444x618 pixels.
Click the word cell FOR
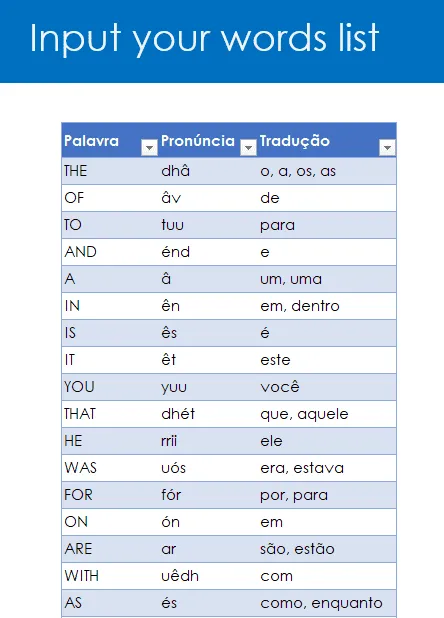click(x=110, y=495)
